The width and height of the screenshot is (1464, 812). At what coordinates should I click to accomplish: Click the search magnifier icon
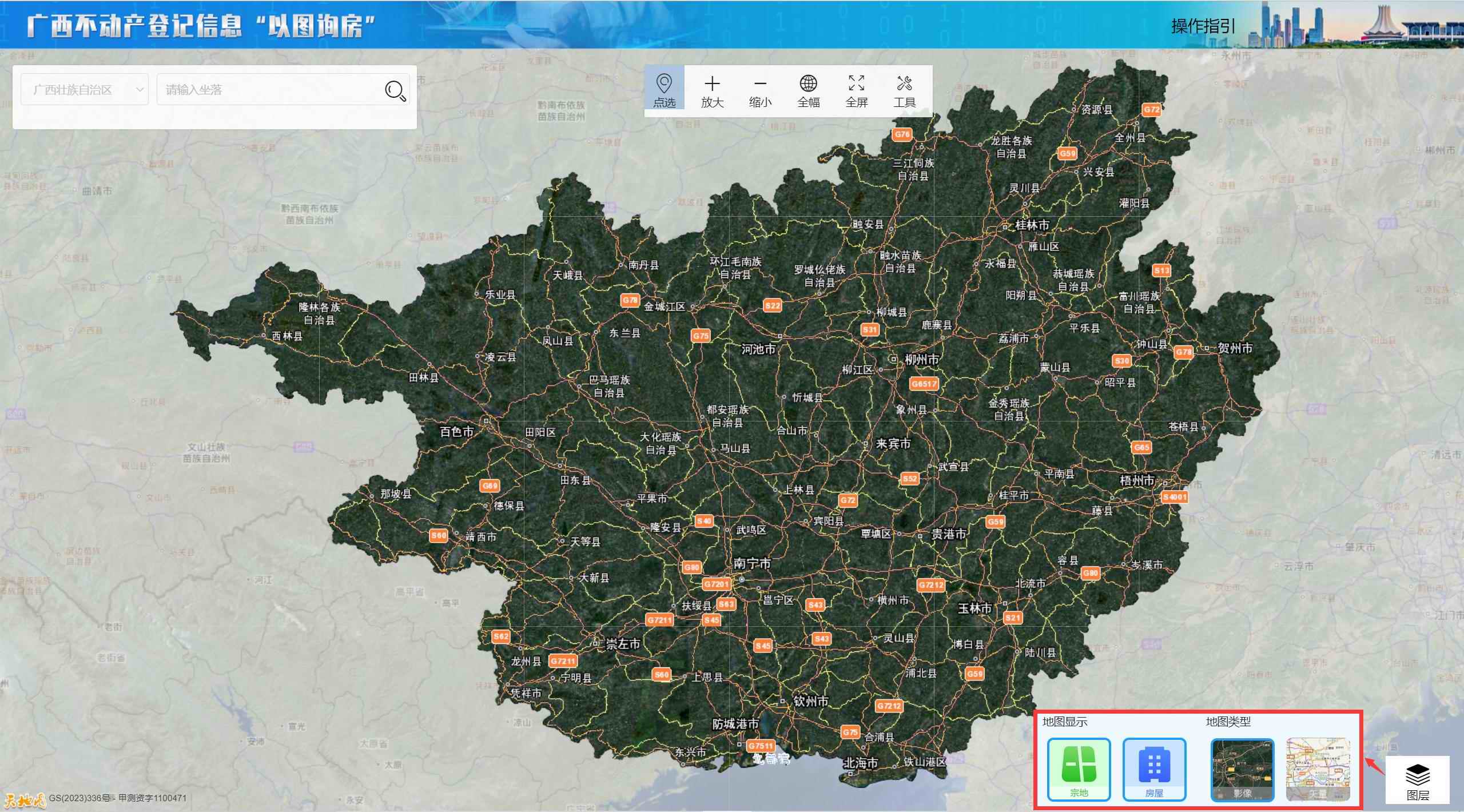395,90
